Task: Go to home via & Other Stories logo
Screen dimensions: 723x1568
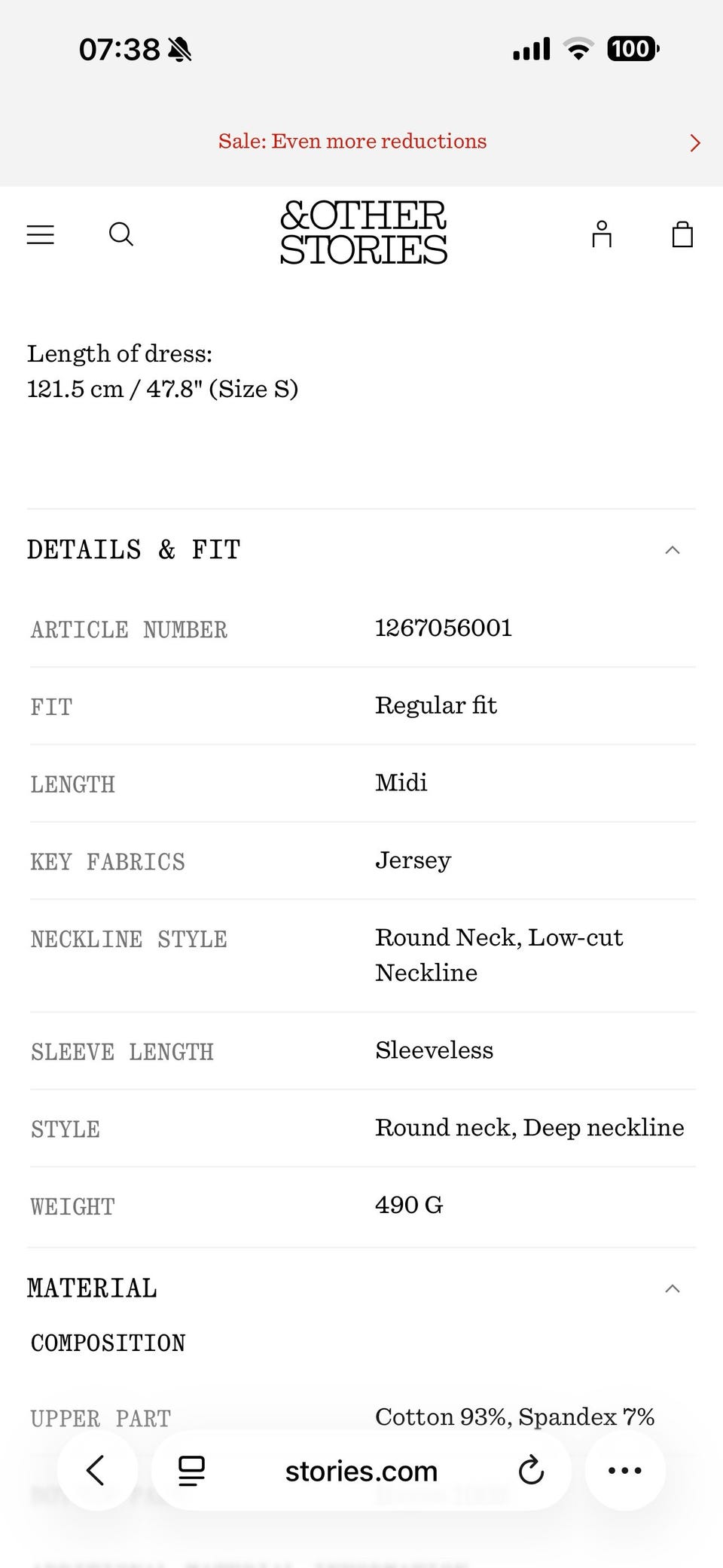Action: (x=363, y=233)
